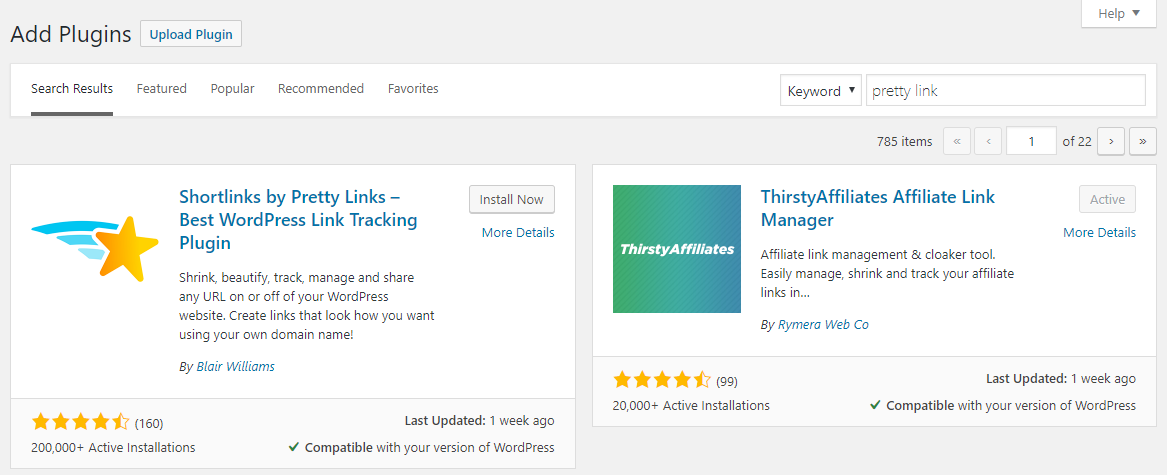Screen dimensions: 1167x475
Task: Open the Keyword search type dropdown
Action: [x=820, y=90]
